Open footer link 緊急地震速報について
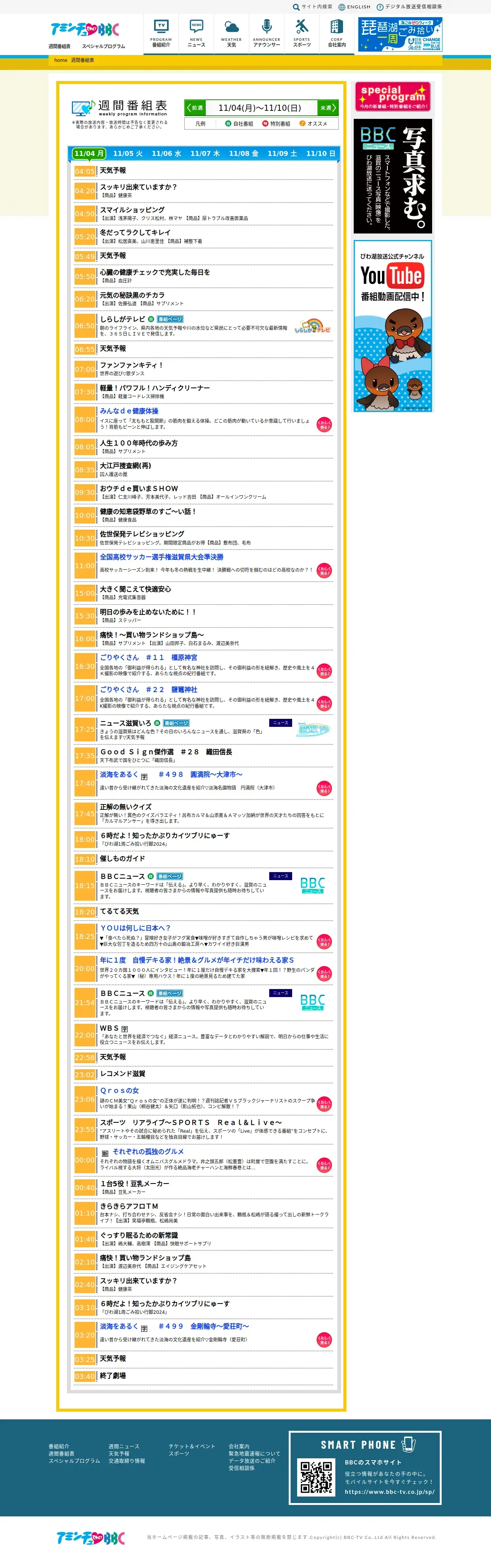 [255, 1454]
